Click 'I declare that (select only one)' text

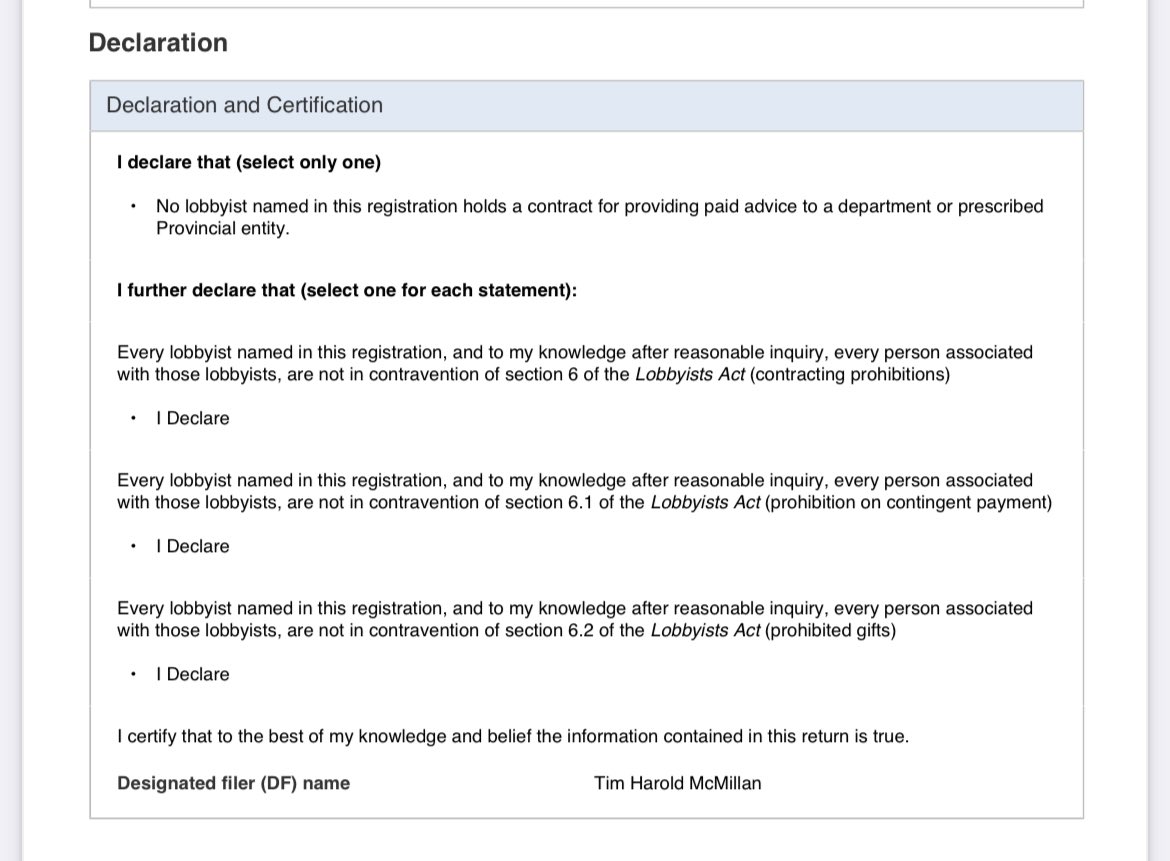(248, 162)
